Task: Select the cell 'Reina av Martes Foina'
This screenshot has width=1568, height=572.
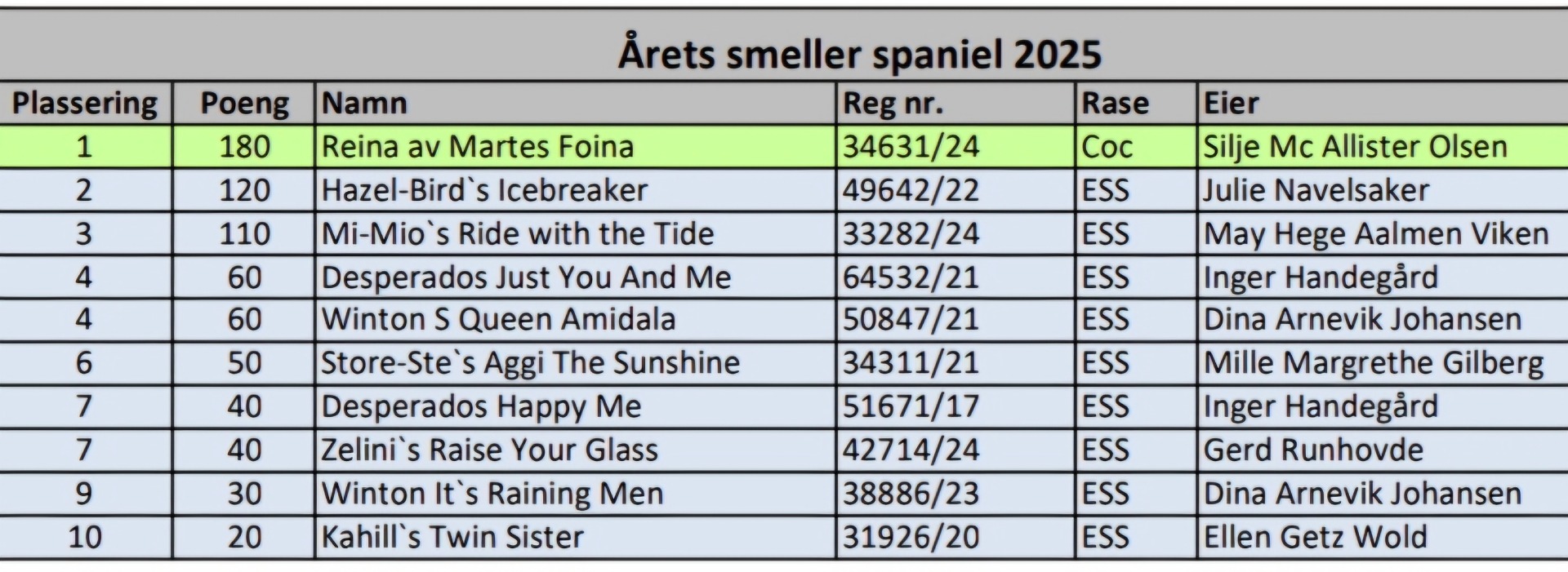Action: (478, 147)
